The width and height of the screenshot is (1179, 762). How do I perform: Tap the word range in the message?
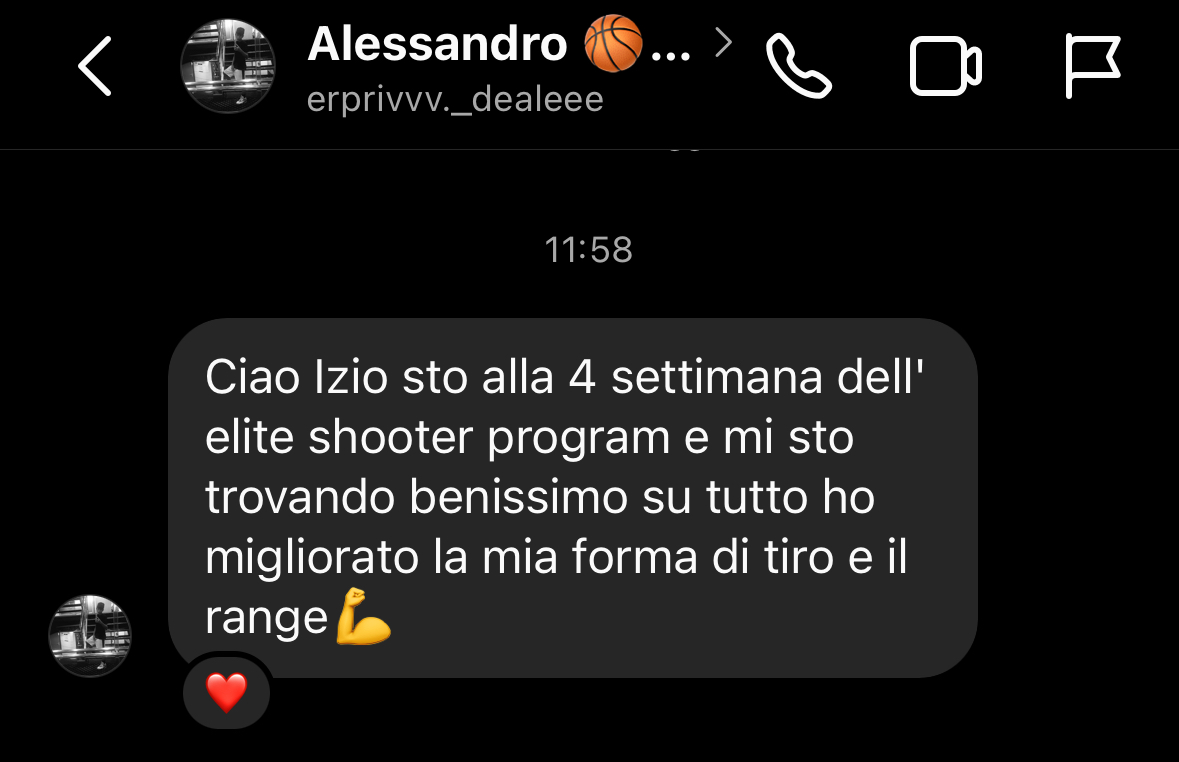click(x=266, y=620)
